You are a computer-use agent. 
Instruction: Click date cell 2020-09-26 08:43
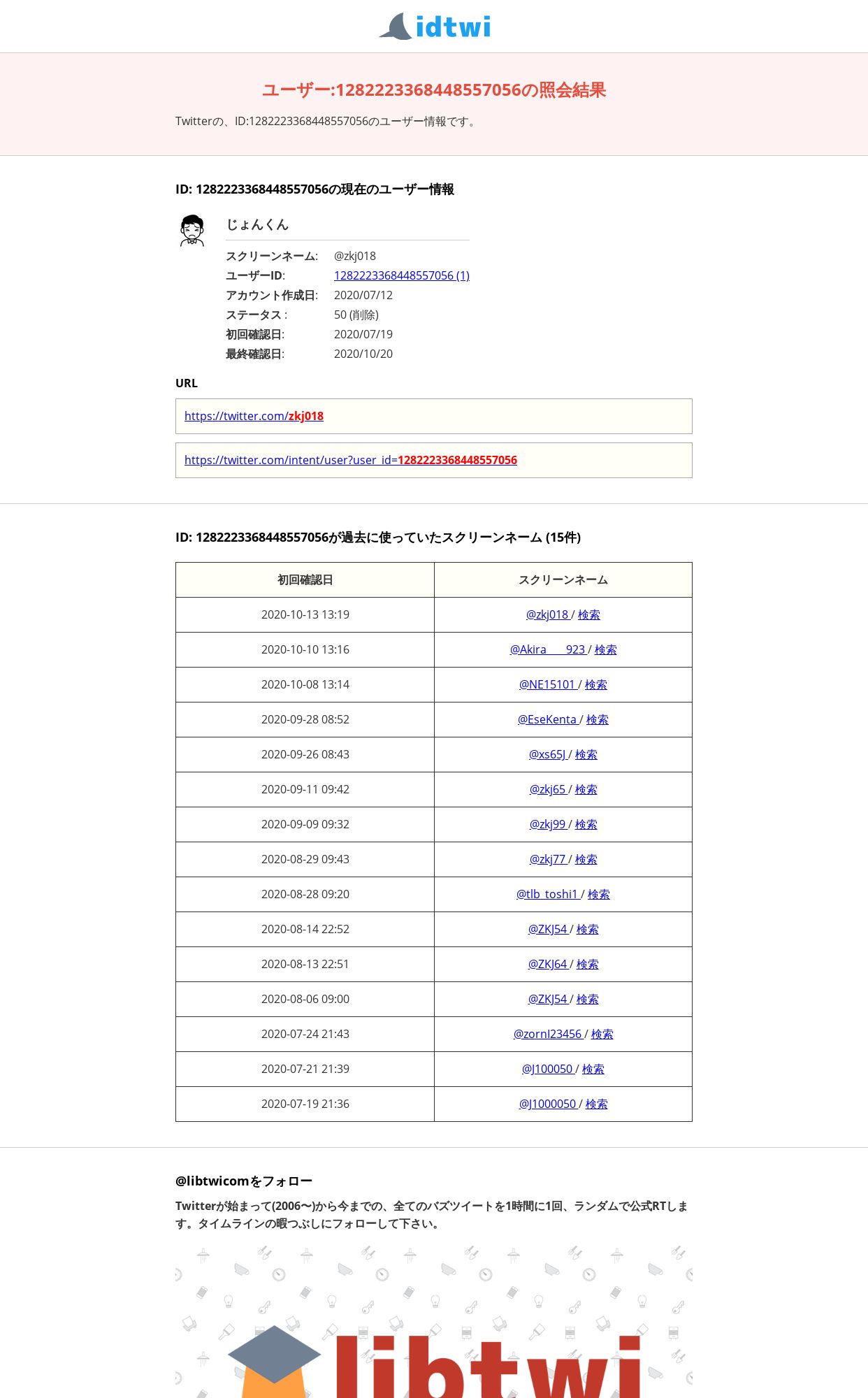tap(305, 754)
